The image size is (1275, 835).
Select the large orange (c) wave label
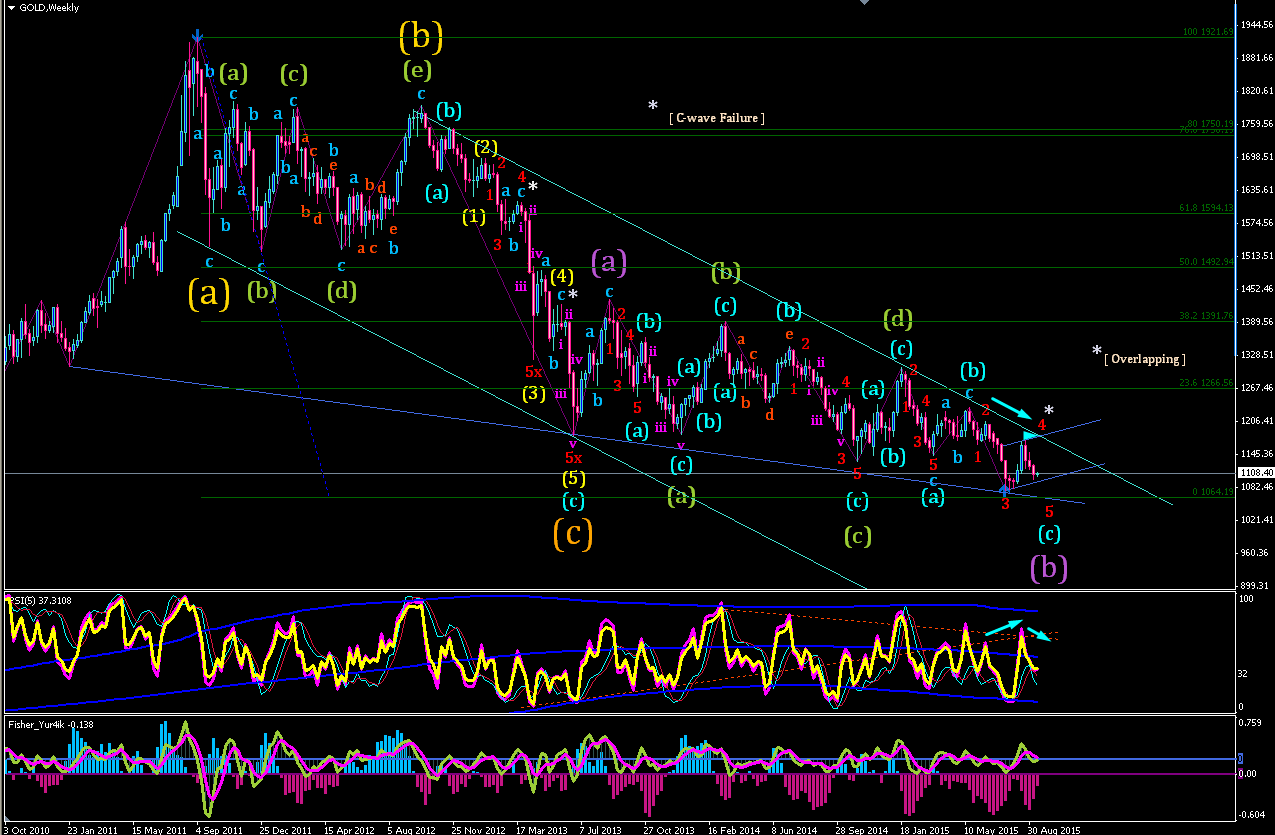[573, 533]
